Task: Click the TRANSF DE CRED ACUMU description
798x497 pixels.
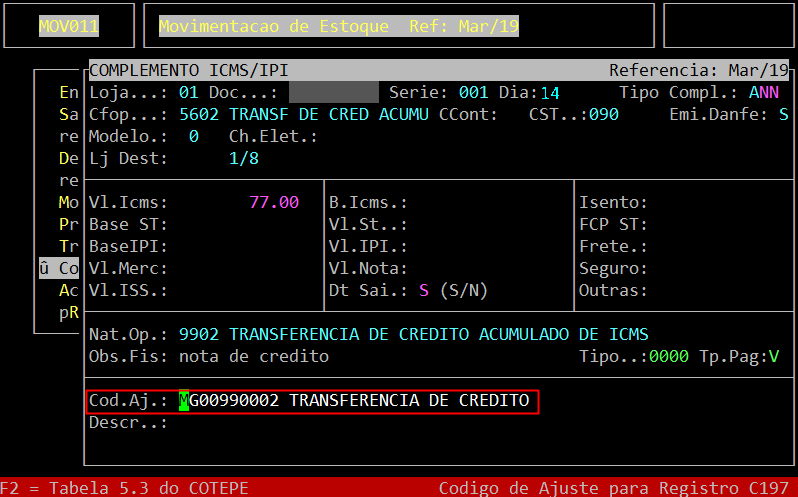Action: tap(329, 114)
